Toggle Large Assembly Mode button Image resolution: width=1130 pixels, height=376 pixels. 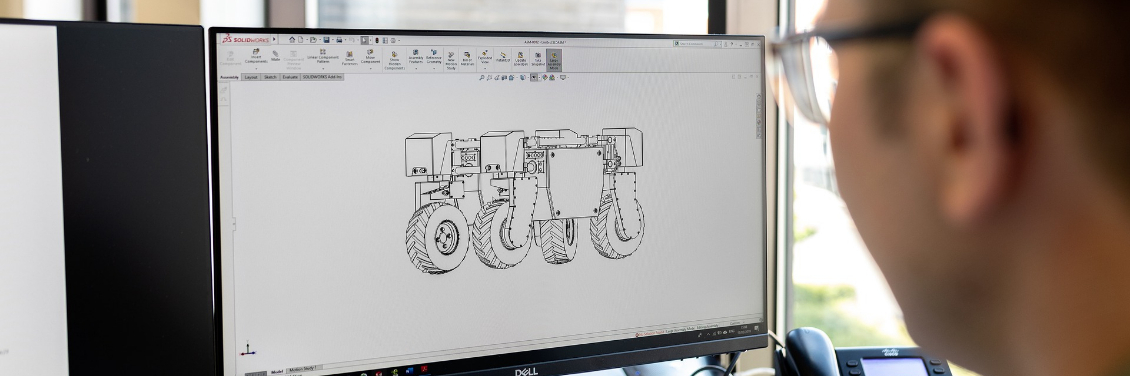[x=553, y=60]
